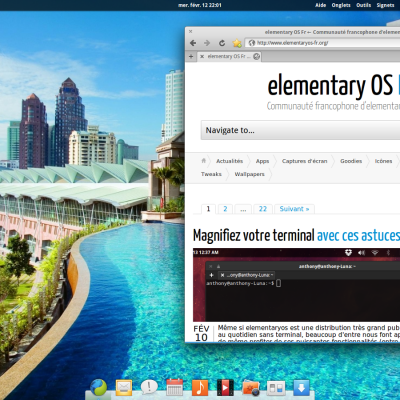Click the 'Suivant »' next page link
The height and width of the screenshot is (400, 400).
click(294, 209)
